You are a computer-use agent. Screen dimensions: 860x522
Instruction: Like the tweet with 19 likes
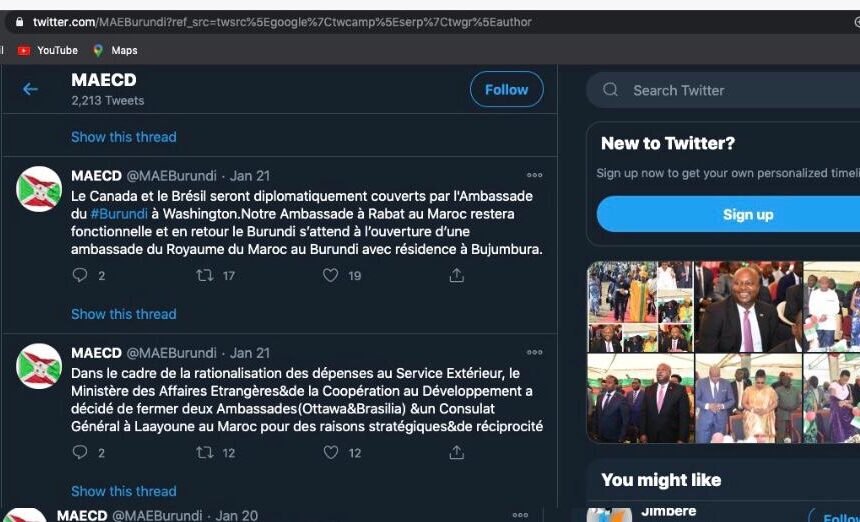330,276
